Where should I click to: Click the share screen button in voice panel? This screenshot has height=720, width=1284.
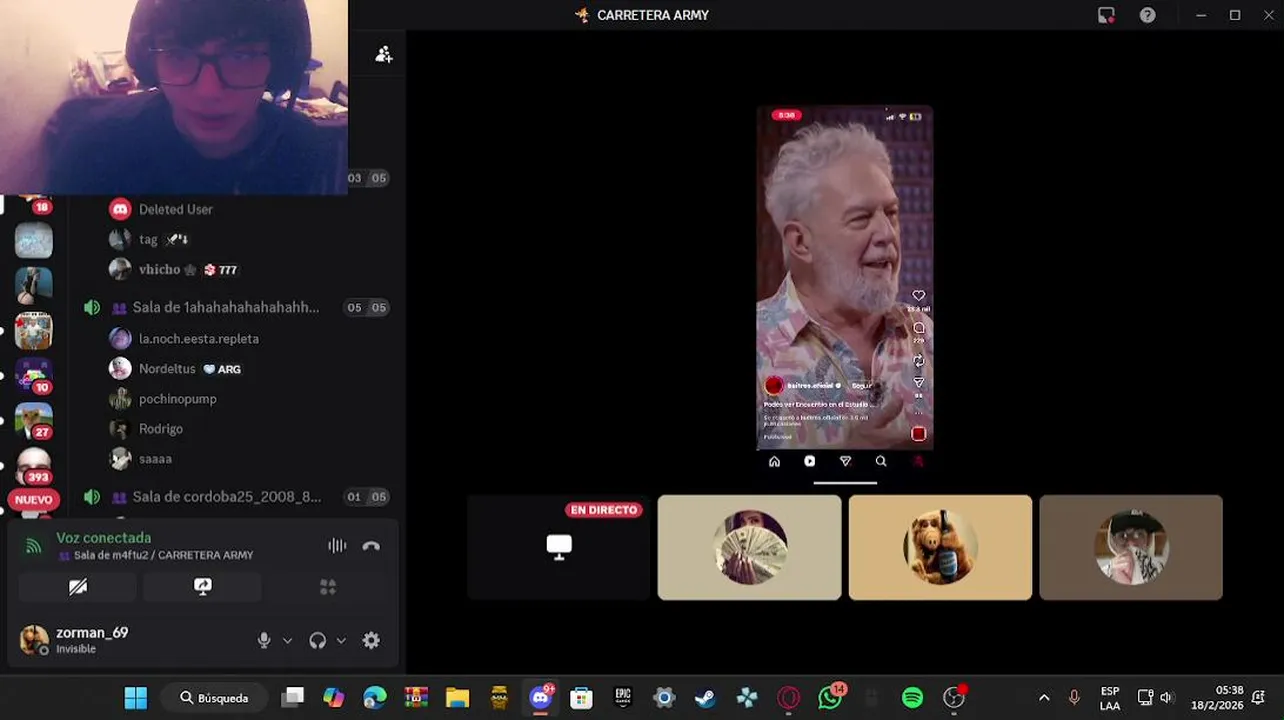(x=202, y=587)
